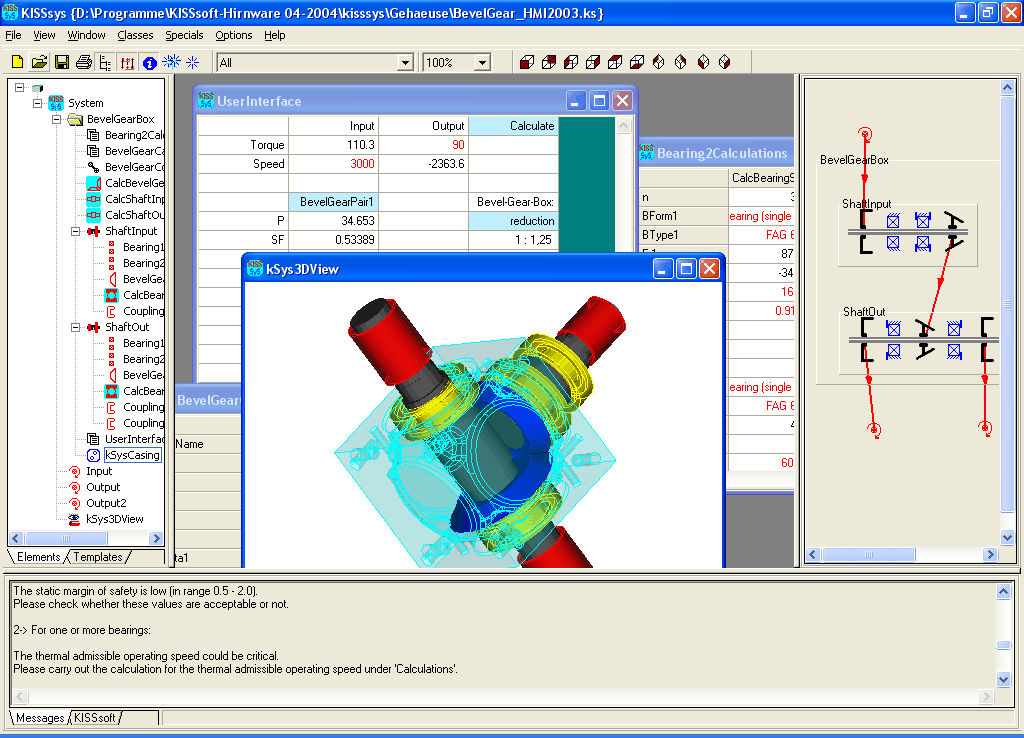Click the BevelGearPair1 cell button
This screenshot has height=738, width=1024.
(x=333, y=202)
